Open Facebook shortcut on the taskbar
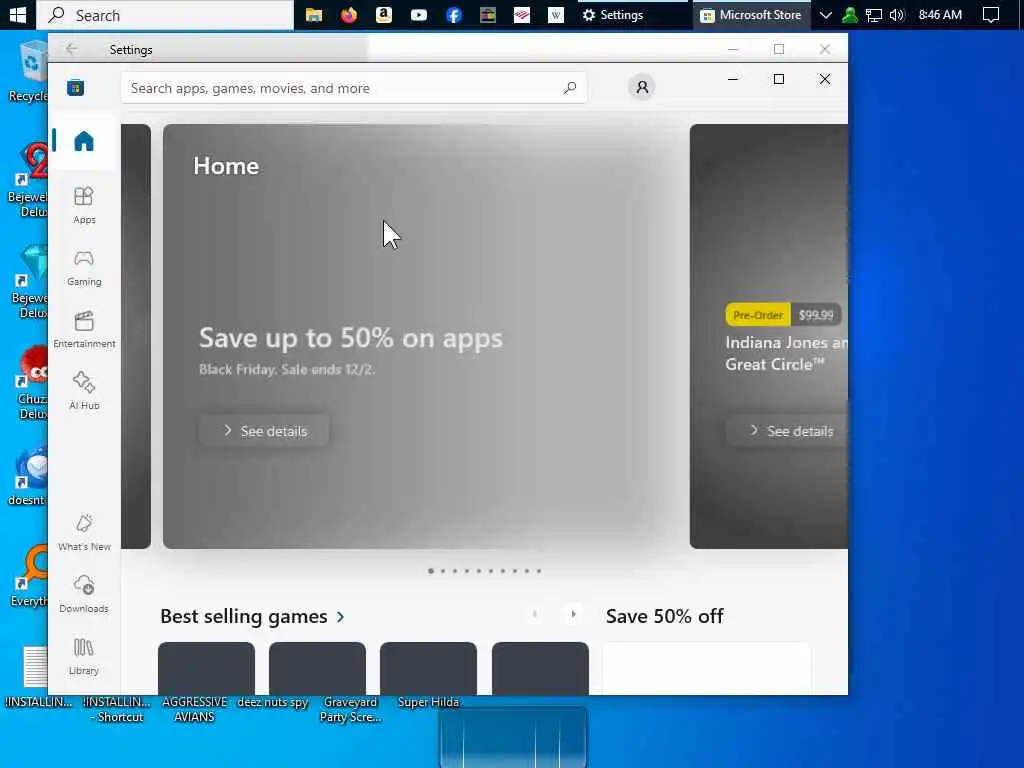 pyautogui.click(x=453, y=14)
